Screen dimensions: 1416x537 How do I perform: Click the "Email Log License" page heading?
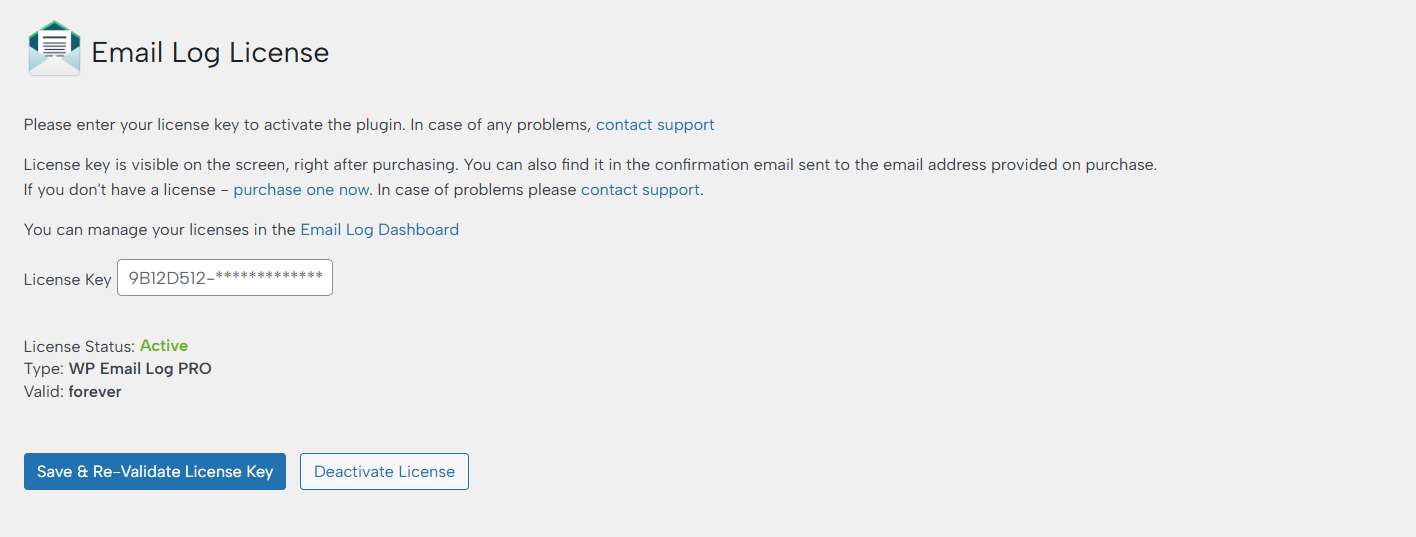pyautogui.click(x=210, y=53)
